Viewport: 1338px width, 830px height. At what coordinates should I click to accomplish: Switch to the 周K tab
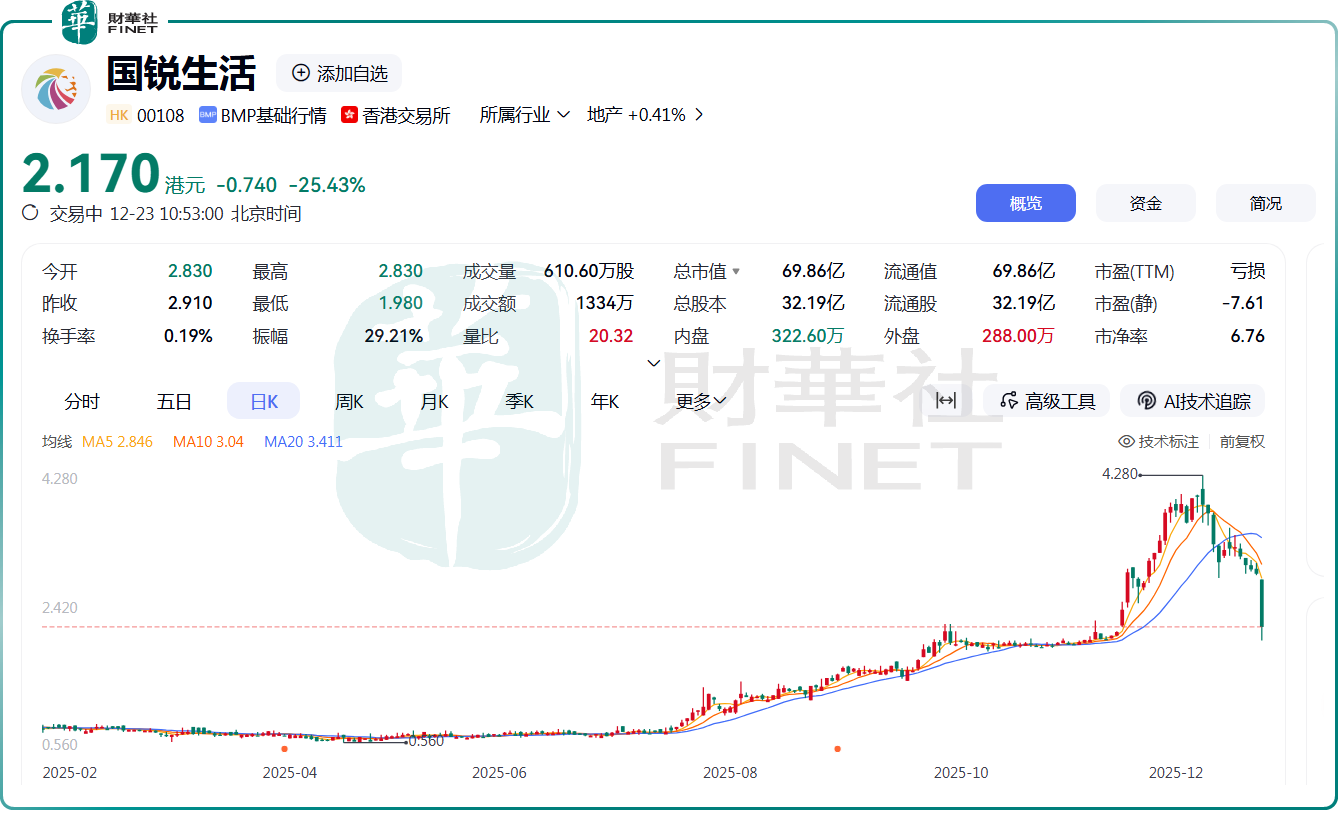(x=349, y=401)
